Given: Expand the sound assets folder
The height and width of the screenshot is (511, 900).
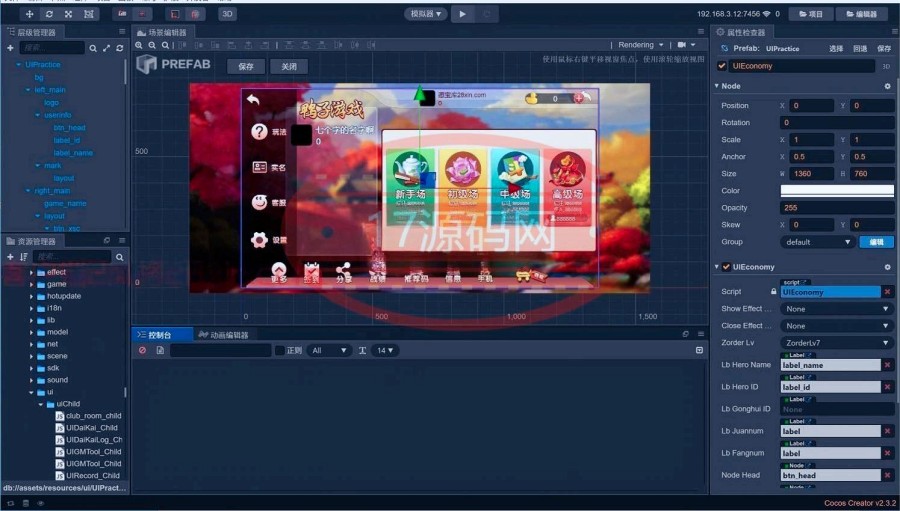Looking at the screenshot, I should click(x=32, y=381).
